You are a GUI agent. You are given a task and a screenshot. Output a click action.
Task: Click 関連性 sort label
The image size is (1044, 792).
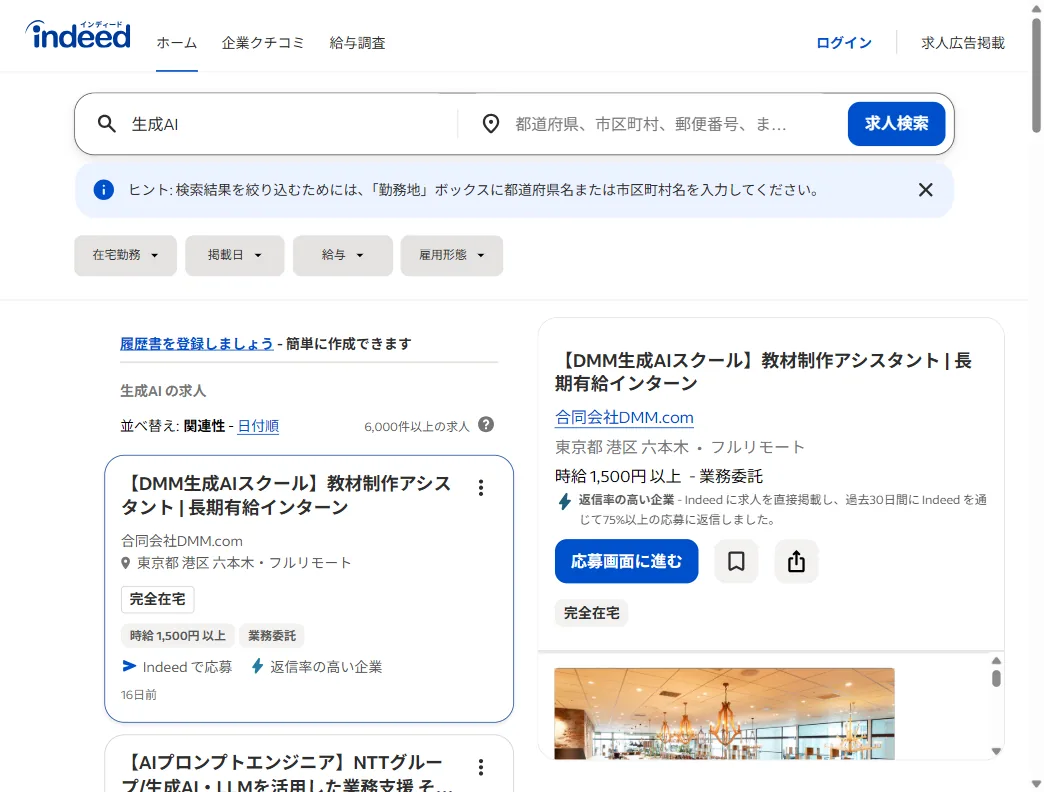[x=204, y=426]
